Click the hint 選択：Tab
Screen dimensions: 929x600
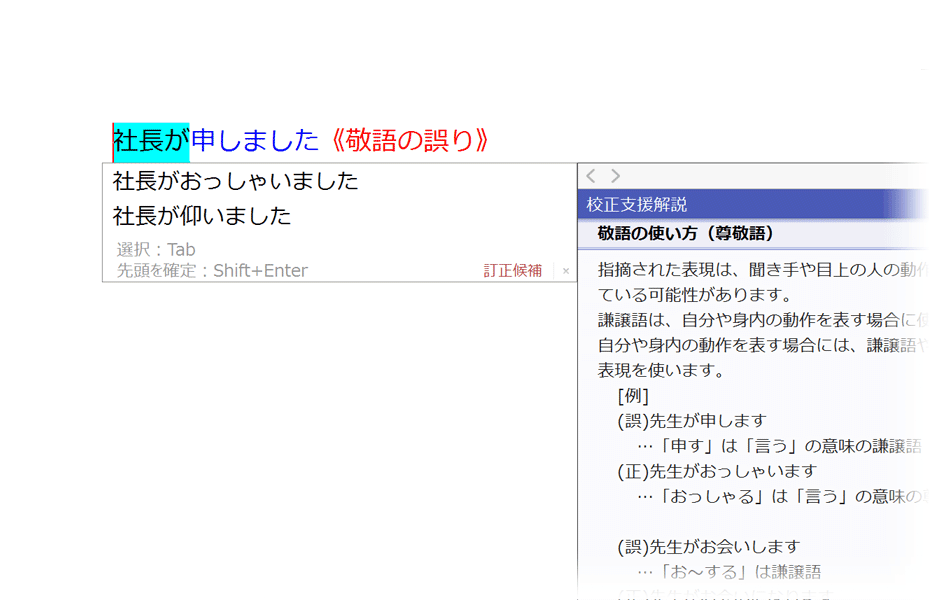pos(156,249)
